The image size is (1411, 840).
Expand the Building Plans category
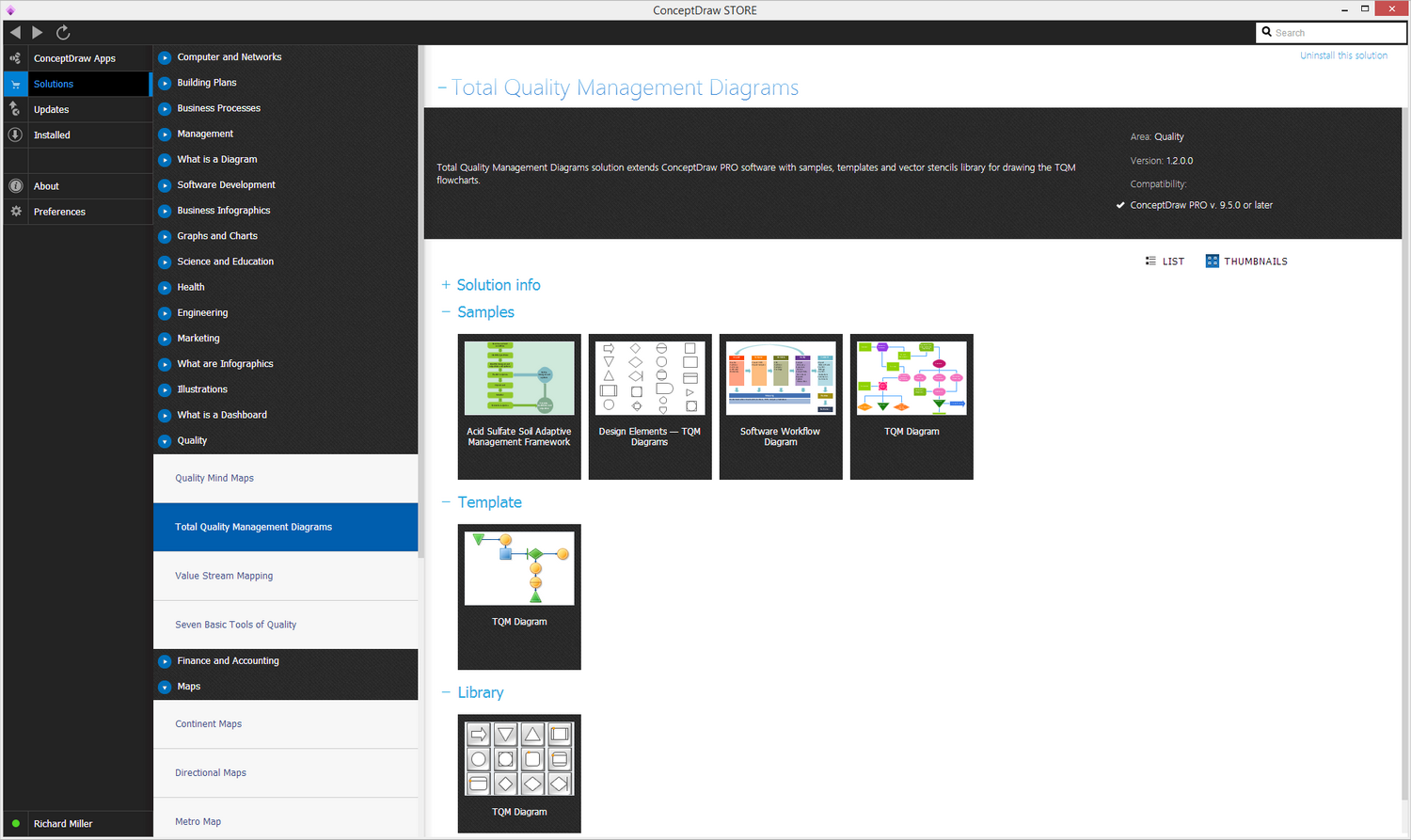165,83
